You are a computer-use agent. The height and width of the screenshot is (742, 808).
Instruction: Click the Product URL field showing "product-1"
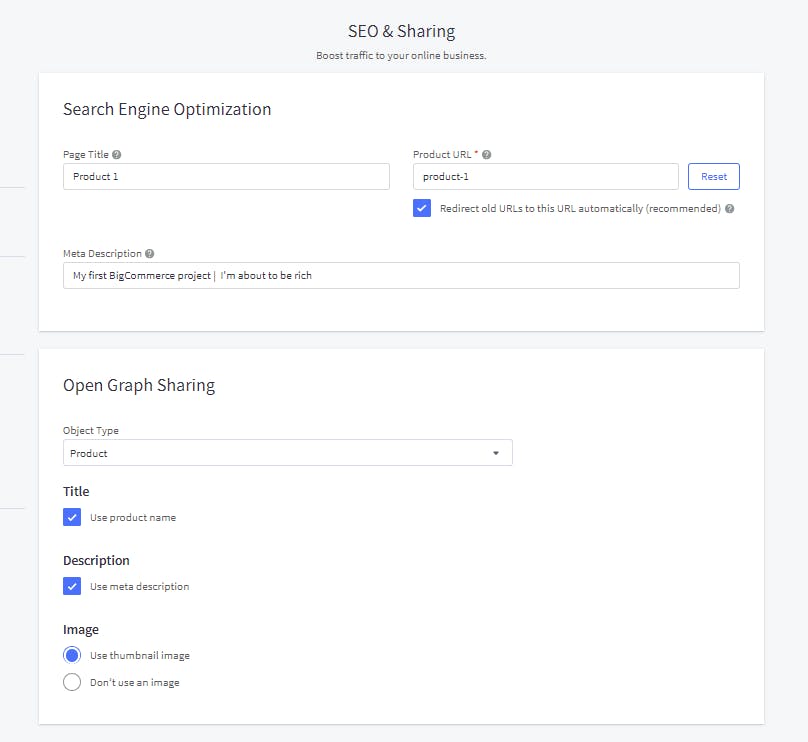[x=545, y=176]
